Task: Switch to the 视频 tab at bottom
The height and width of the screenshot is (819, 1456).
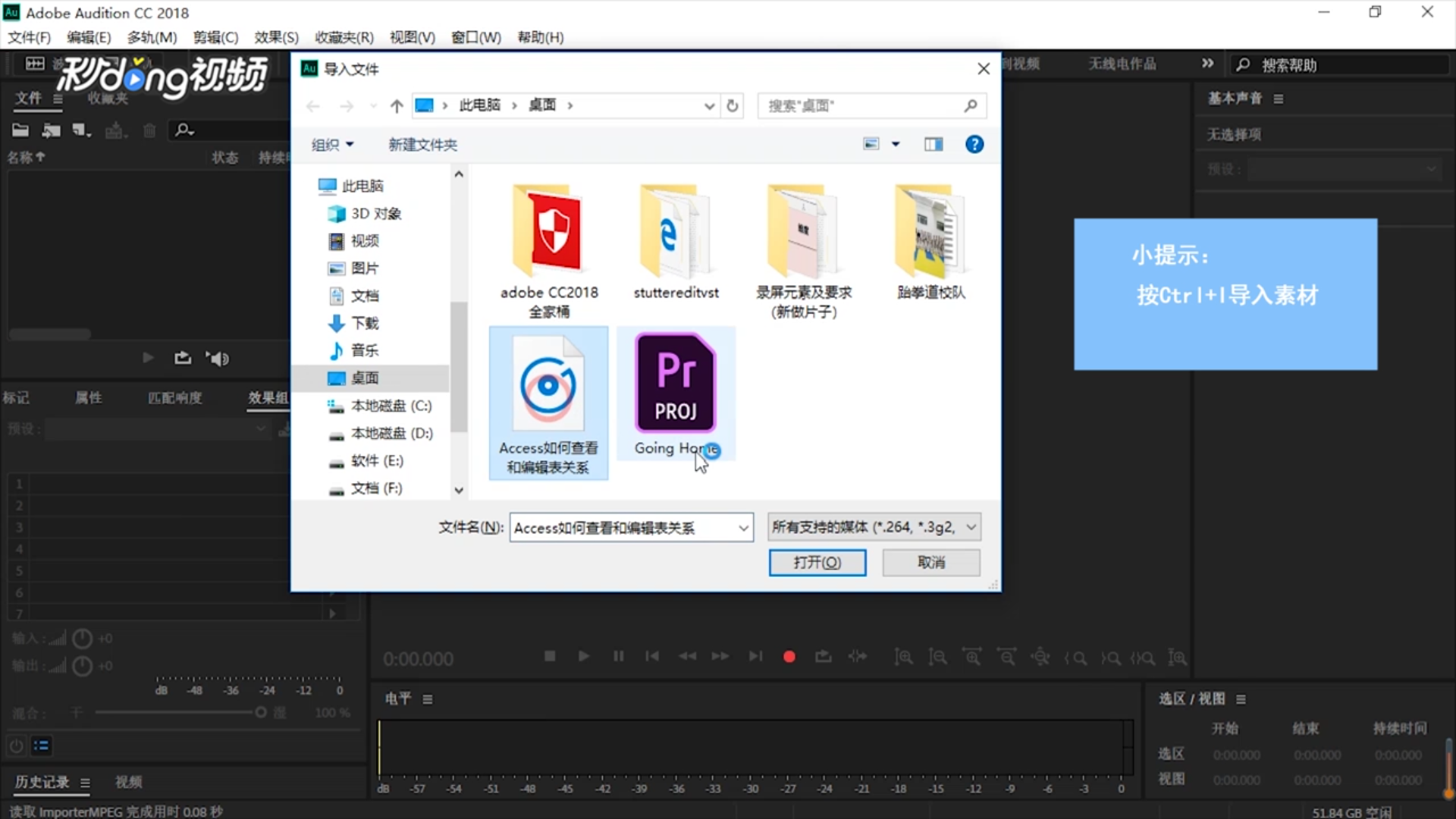Action: (128, 782)
